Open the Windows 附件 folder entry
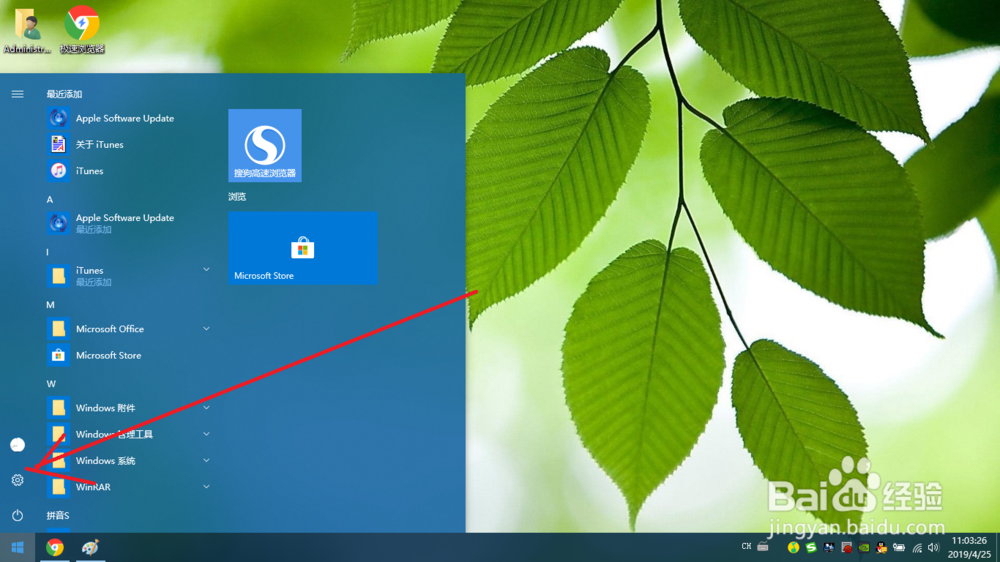 [x=128, y=408]
